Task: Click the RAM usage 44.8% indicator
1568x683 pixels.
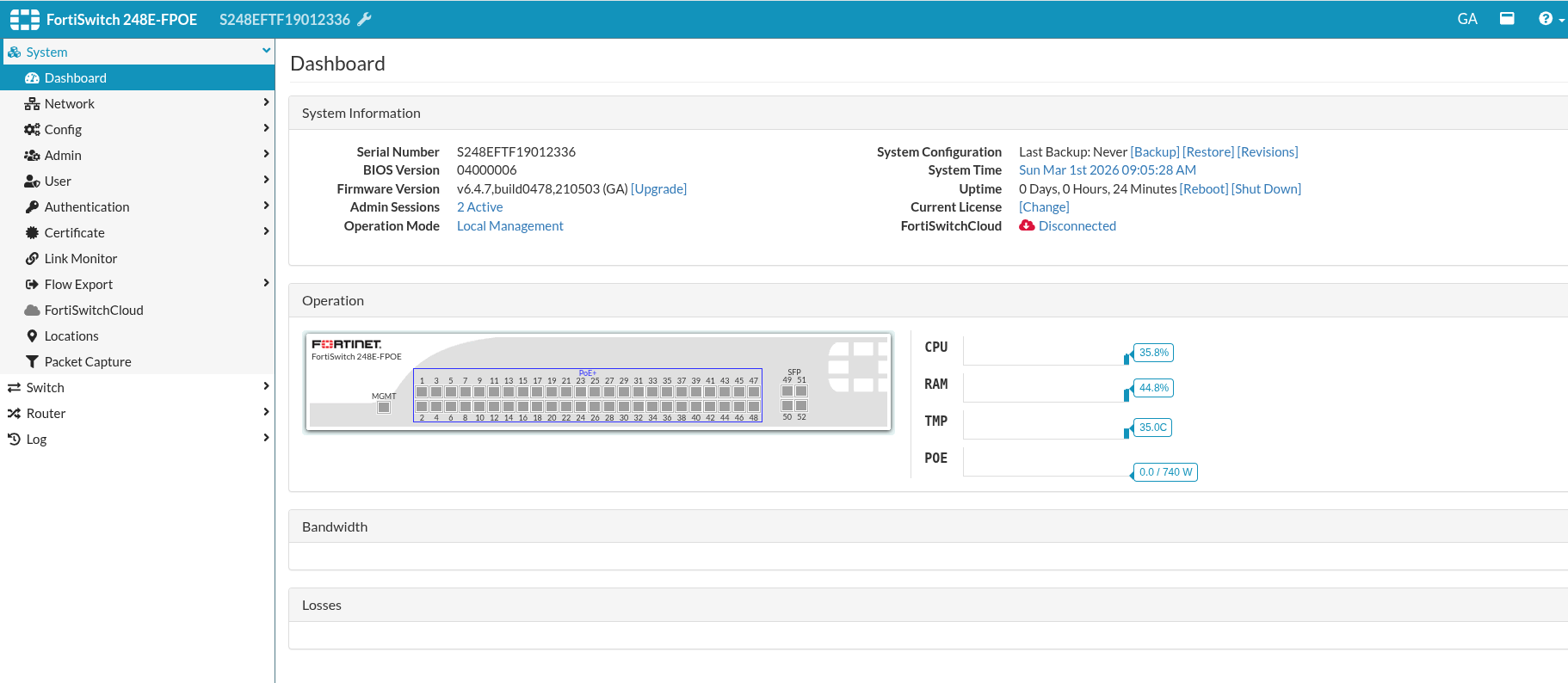Action: [x=1153, y=388]
